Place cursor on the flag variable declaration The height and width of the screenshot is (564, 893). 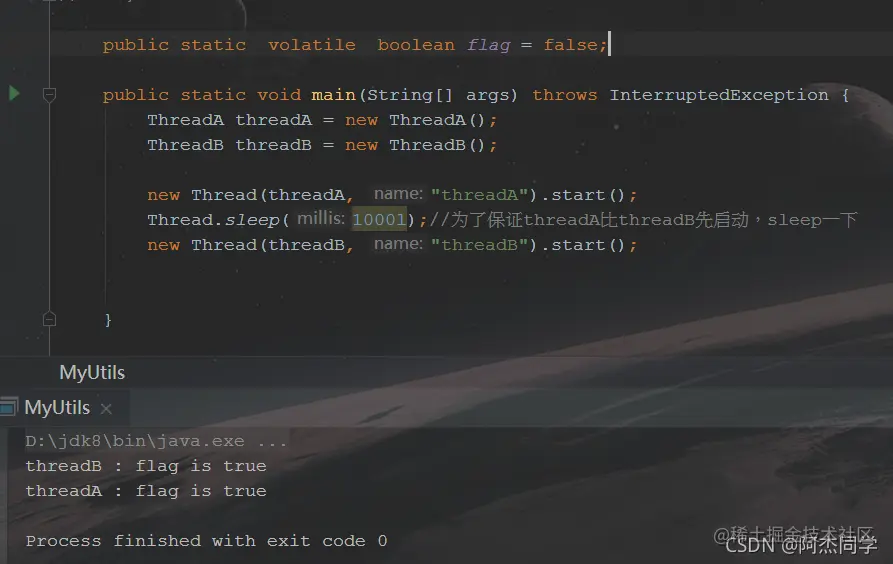coord(489,45)
